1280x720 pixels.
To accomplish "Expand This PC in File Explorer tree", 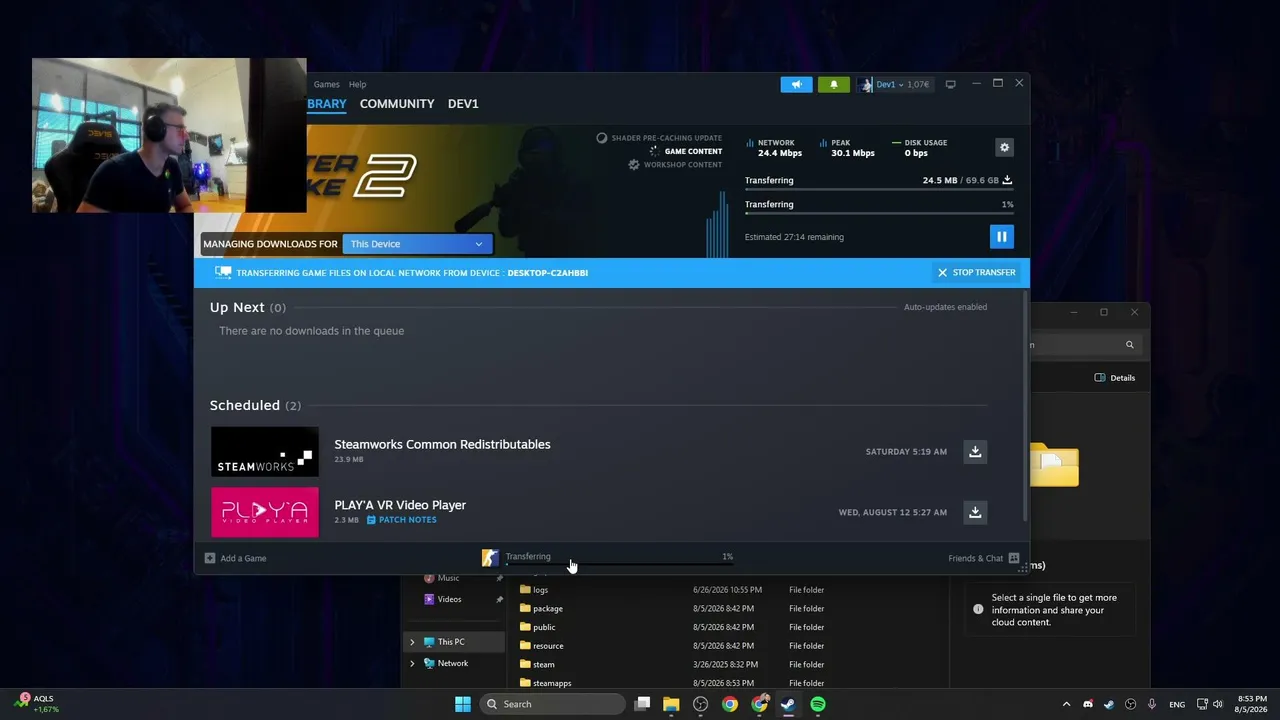I will click(412, 642).
